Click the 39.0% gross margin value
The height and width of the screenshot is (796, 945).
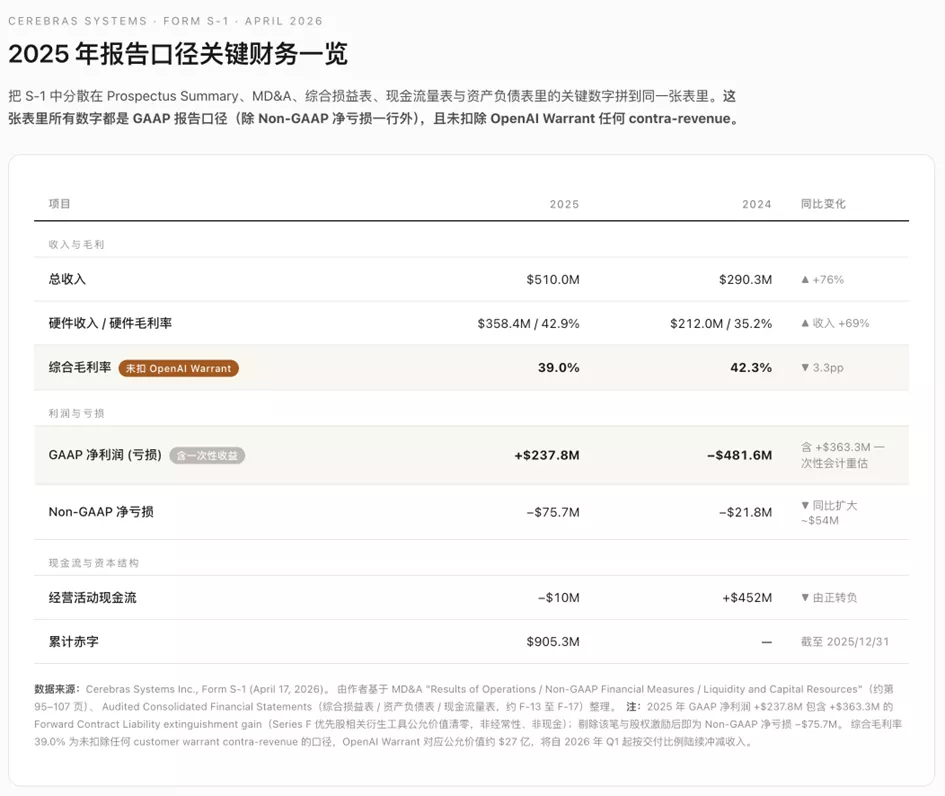coord(559,368)
